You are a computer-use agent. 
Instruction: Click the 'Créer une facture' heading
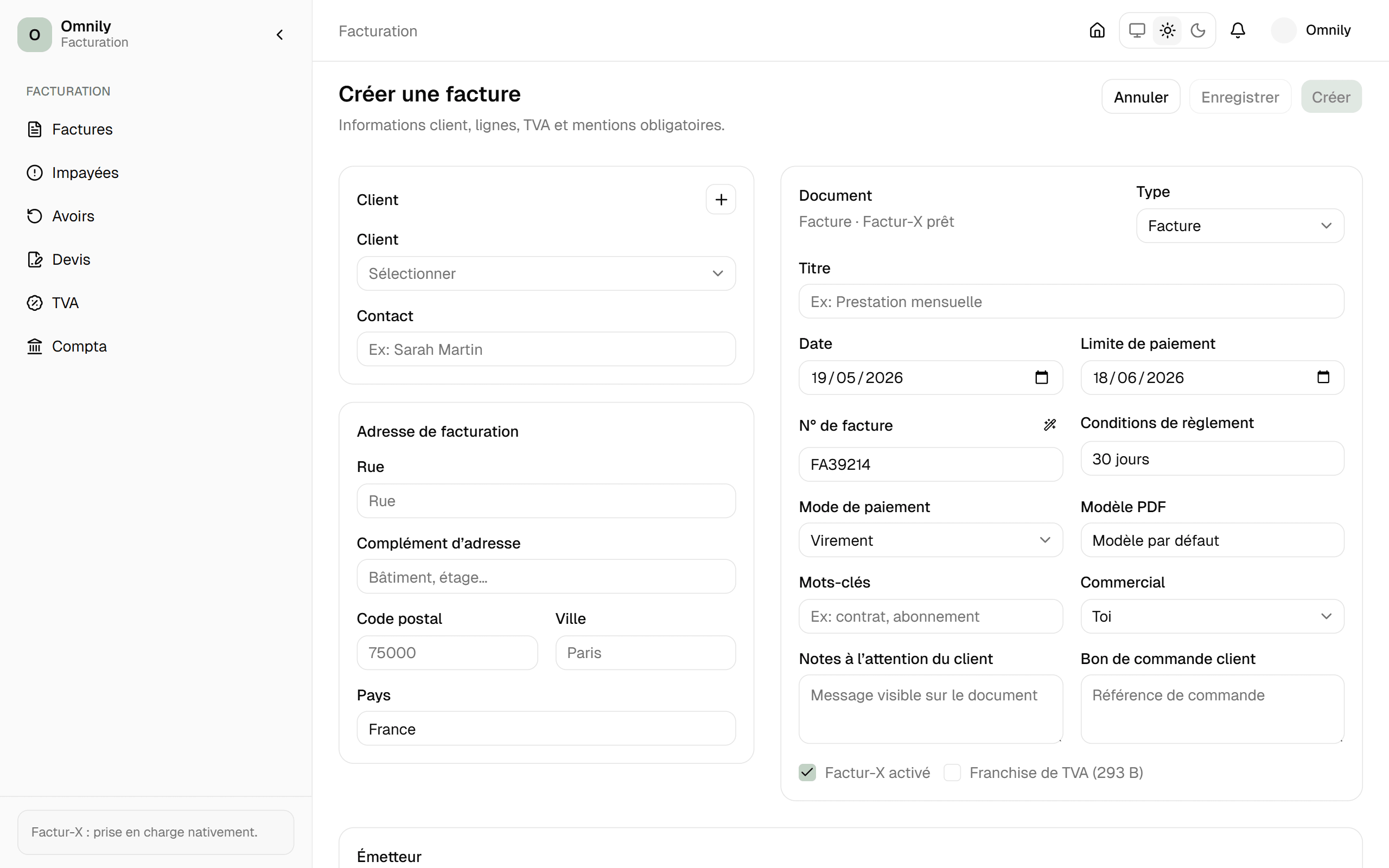pos(429,93)
